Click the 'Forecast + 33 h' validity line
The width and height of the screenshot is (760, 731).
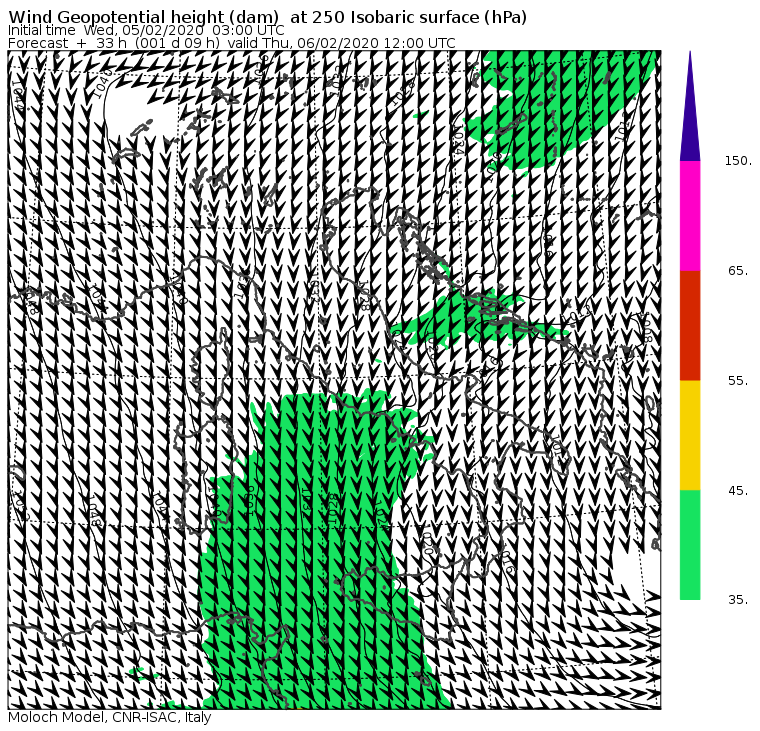[232, 43]
